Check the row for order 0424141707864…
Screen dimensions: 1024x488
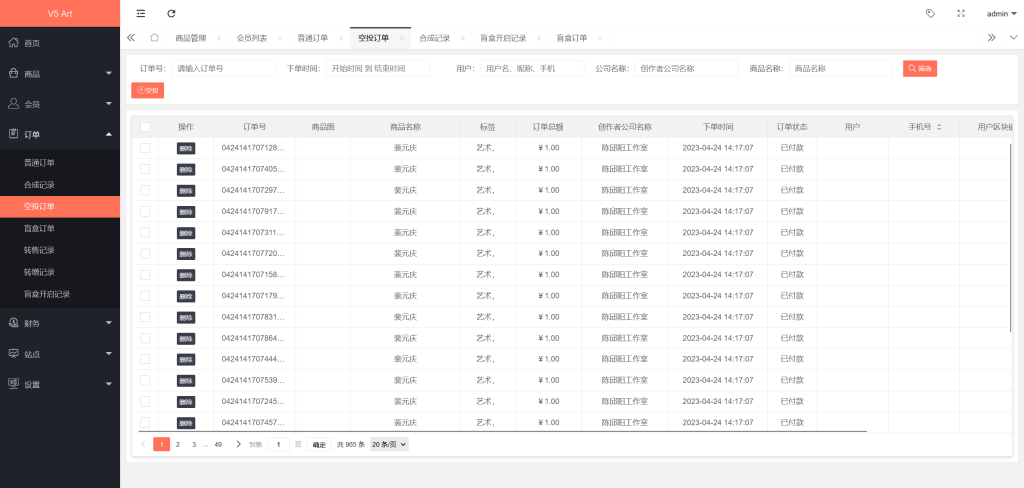(145, 338)
